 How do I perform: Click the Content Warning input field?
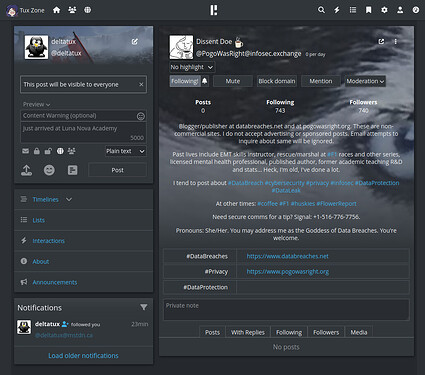[x=78, y=116]
